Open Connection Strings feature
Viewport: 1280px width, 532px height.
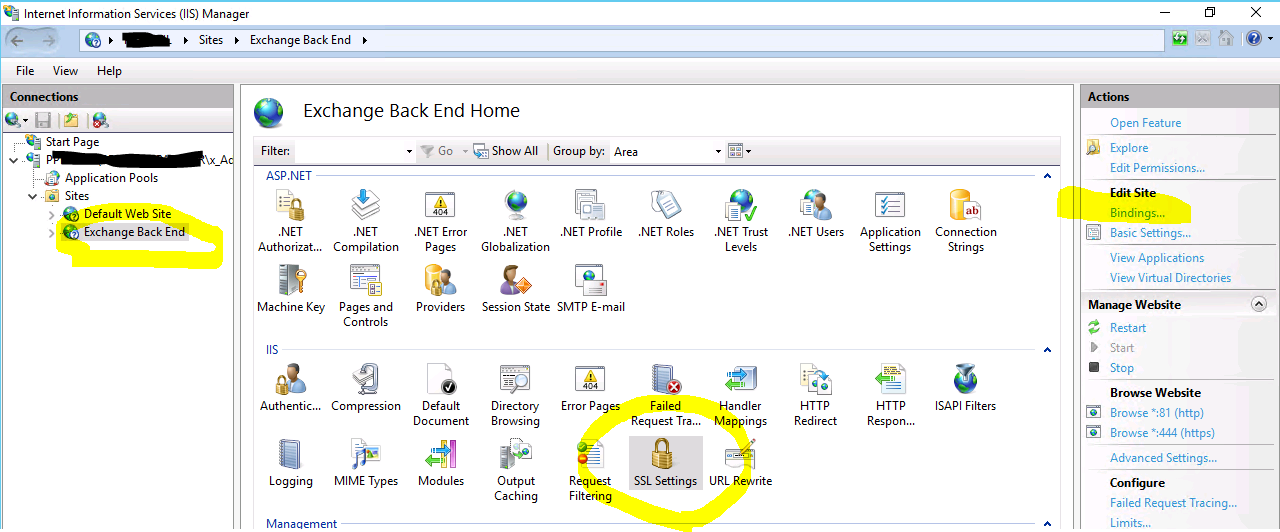[x=966, y=221]
